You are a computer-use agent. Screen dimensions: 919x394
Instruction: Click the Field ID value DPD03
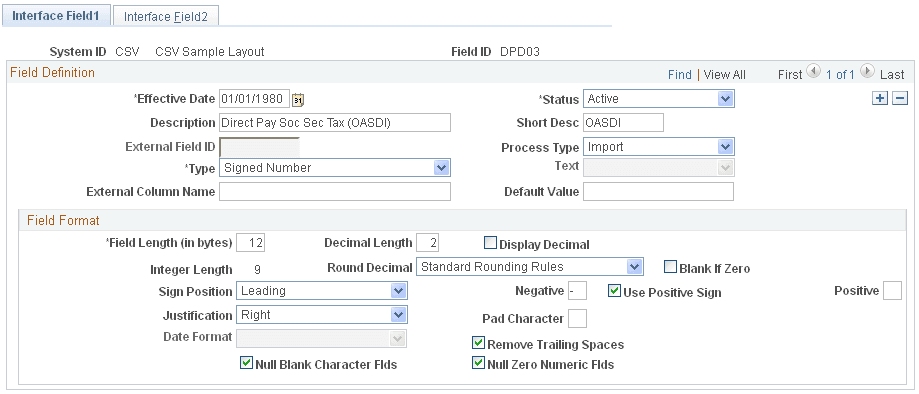pos(519,52)
